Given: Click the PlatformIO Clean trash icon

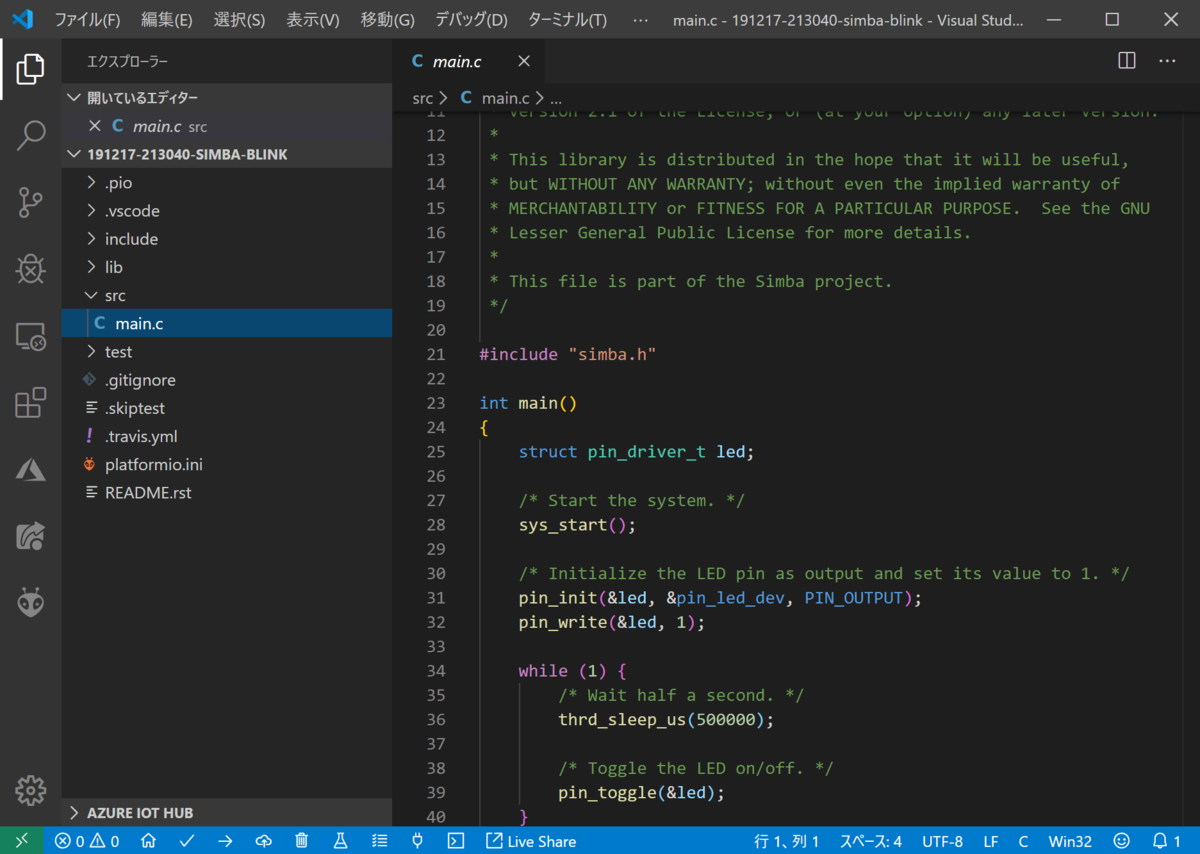Looking at the screenshot, I should [302, 841].
